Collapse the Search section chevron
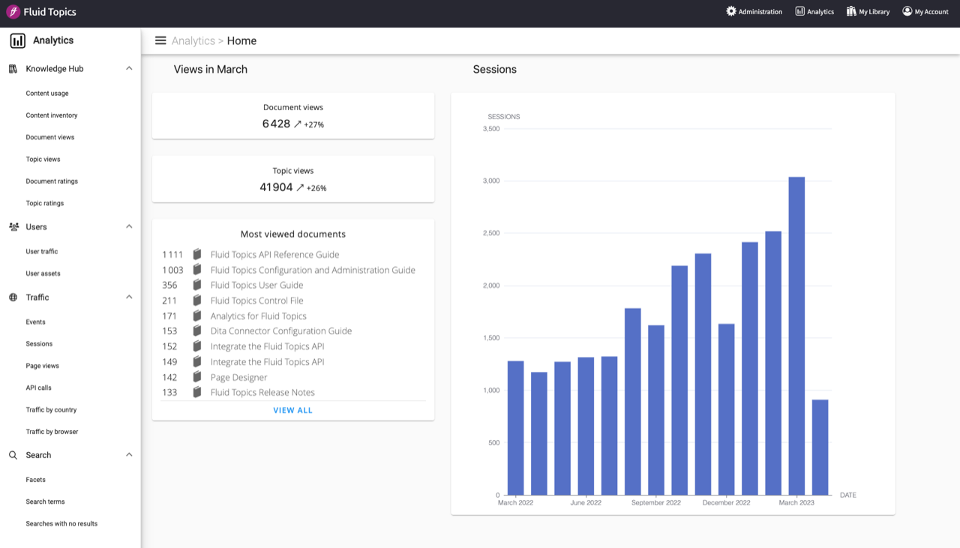The width and height of the screenshot is (960, 548). (x=129, y=455)
